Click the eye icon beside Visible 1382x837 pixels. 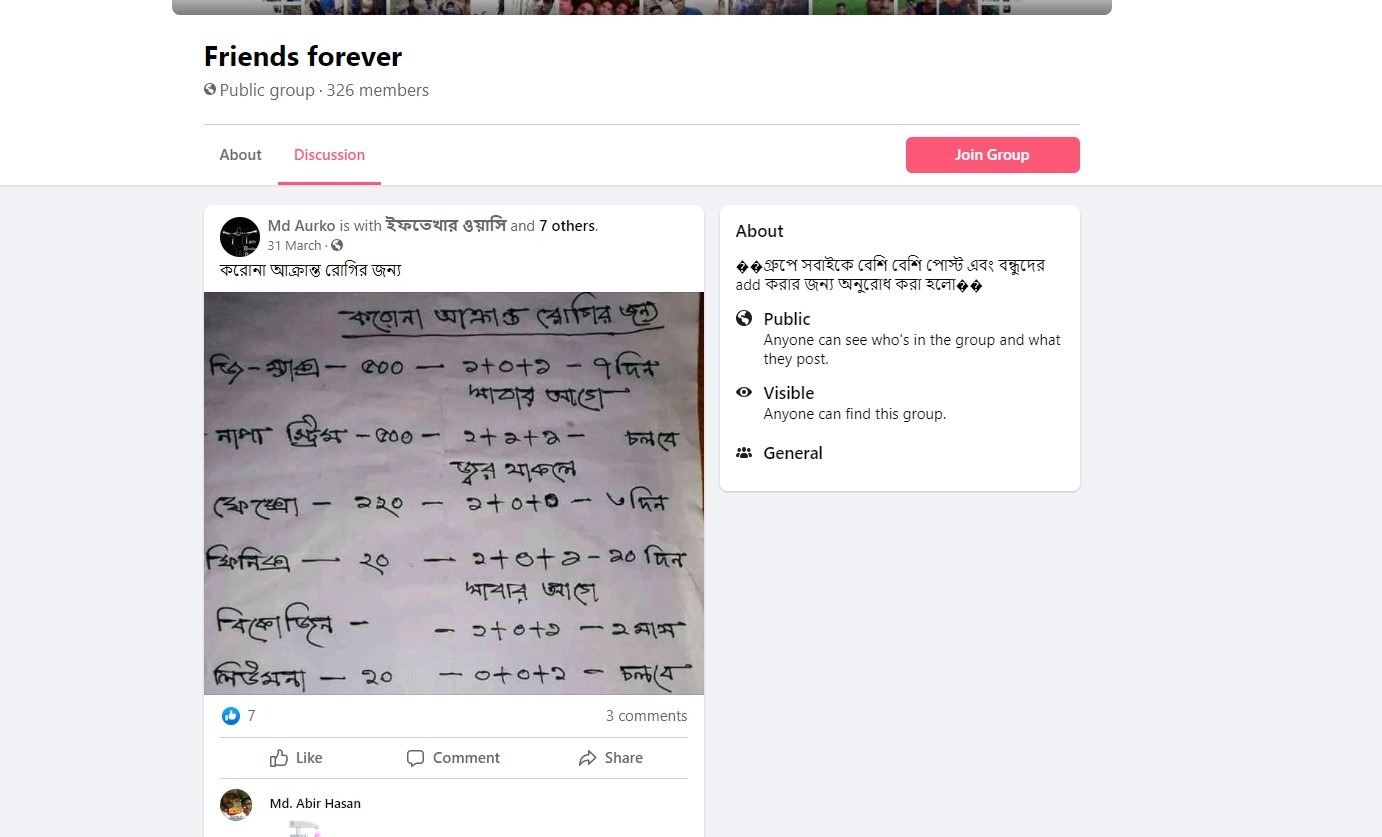point(744,393)
